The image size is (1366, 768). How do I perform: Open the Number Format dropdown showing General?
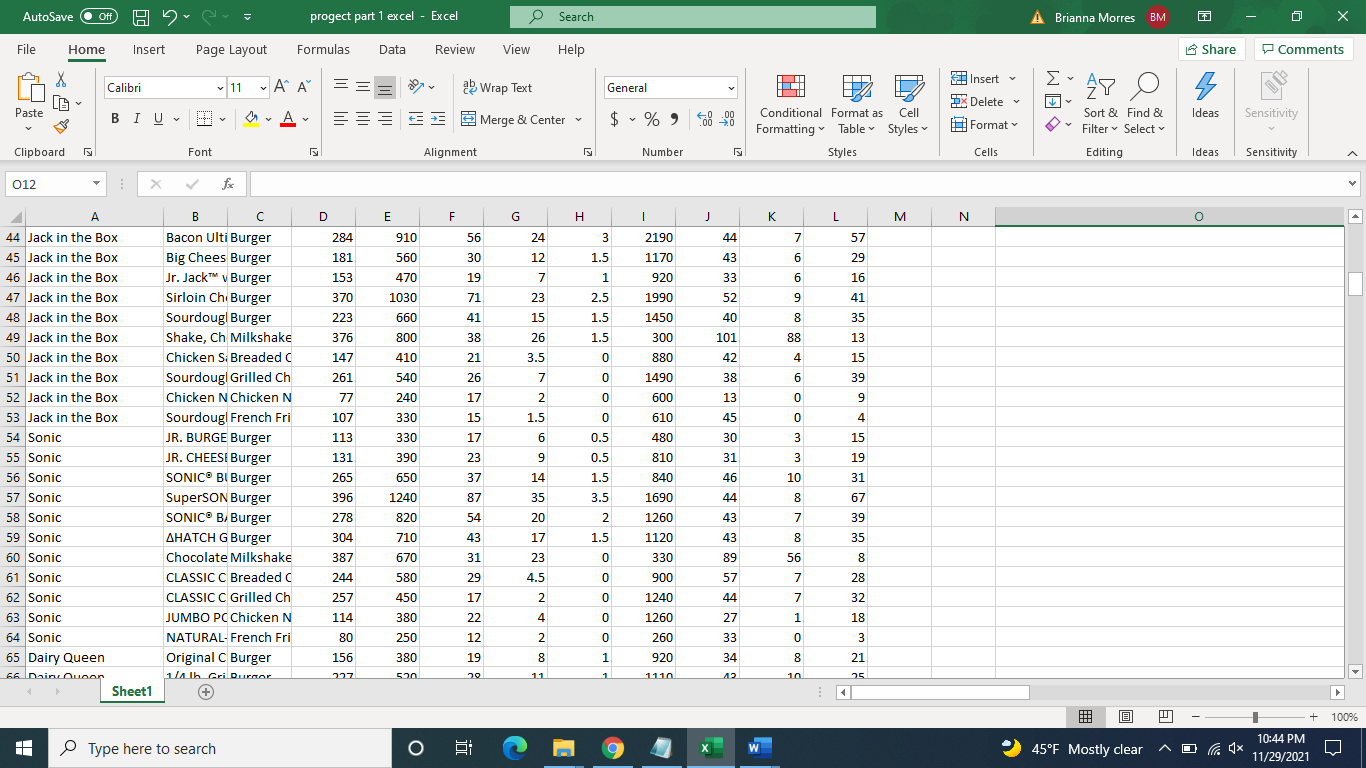pos(670,87)
